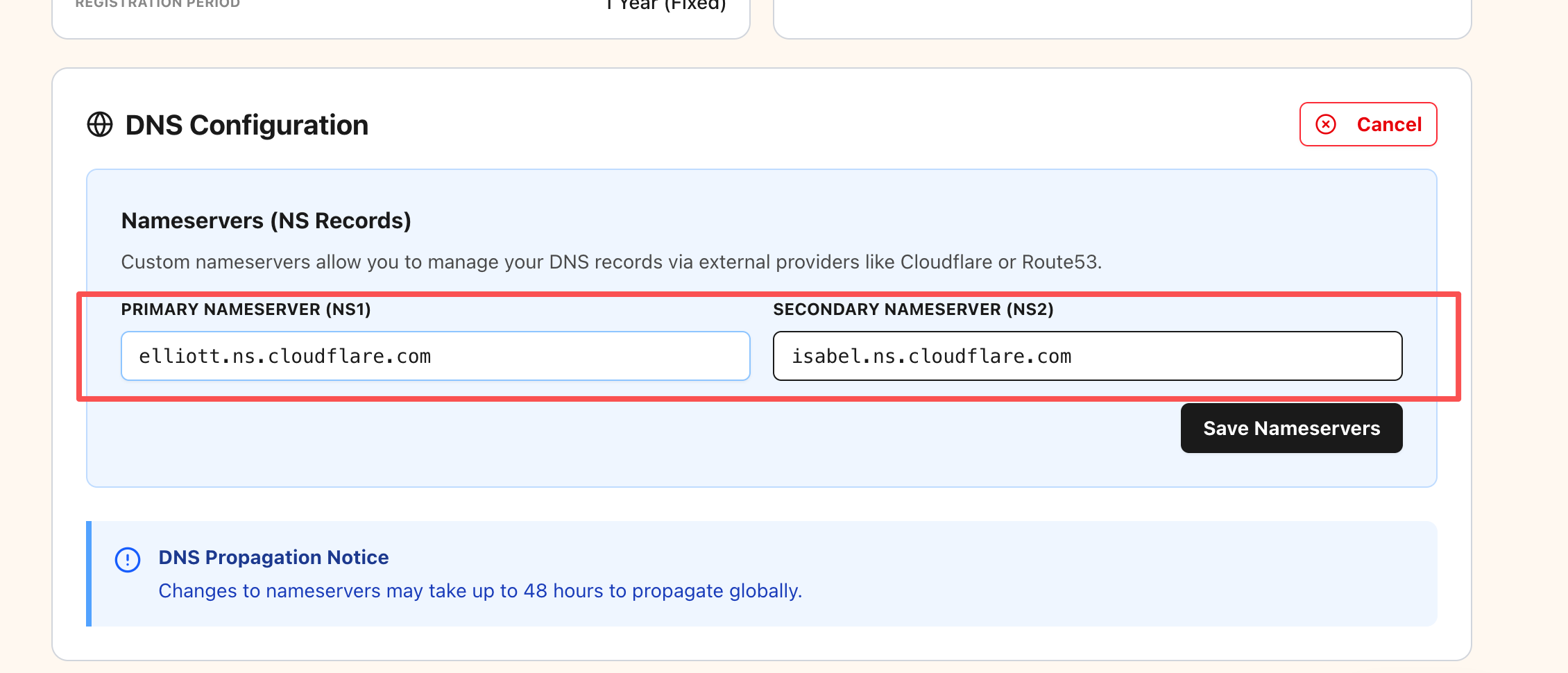The height and width of the screenshot is (673, 1568).
Task: Click the '1 Year (Fixed)' value
Action: point(666,5)
